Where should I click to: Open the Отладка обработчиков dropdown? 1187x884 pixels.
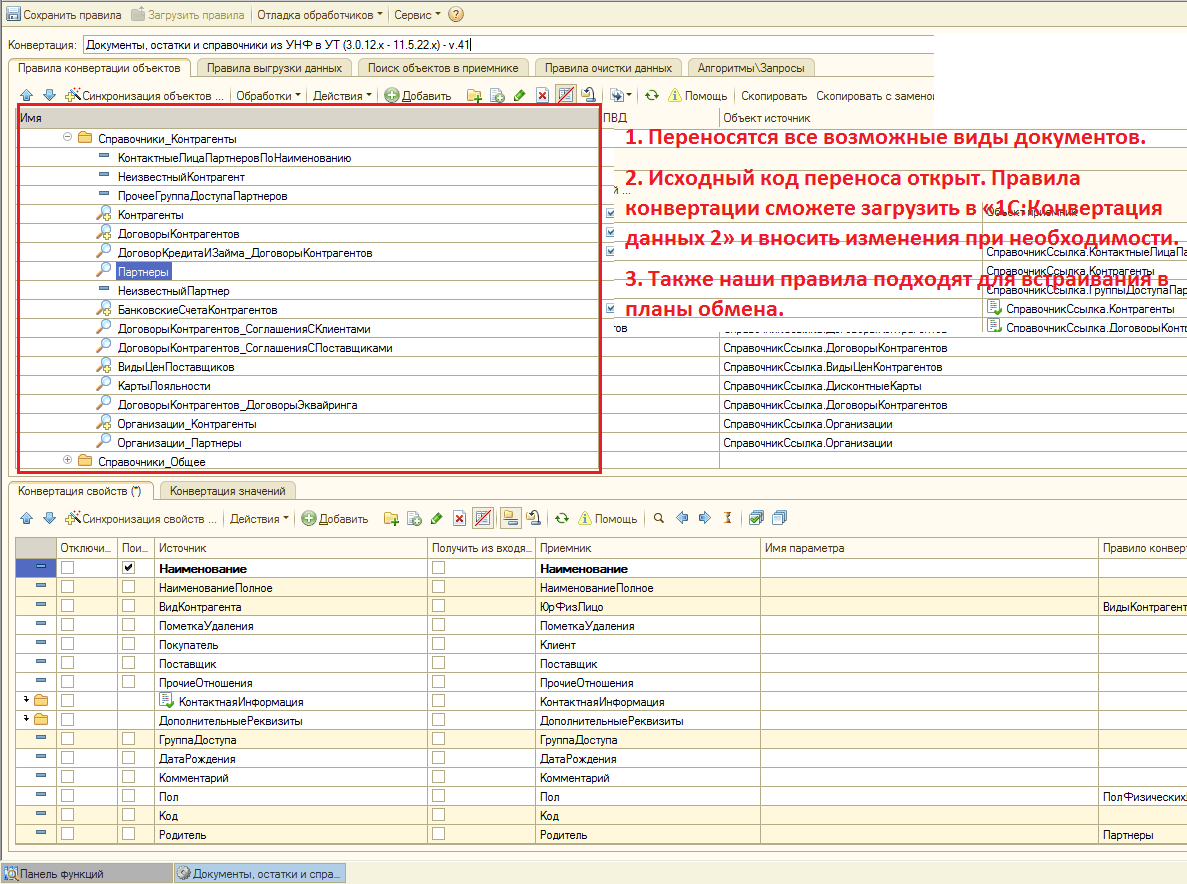[319, 14]
